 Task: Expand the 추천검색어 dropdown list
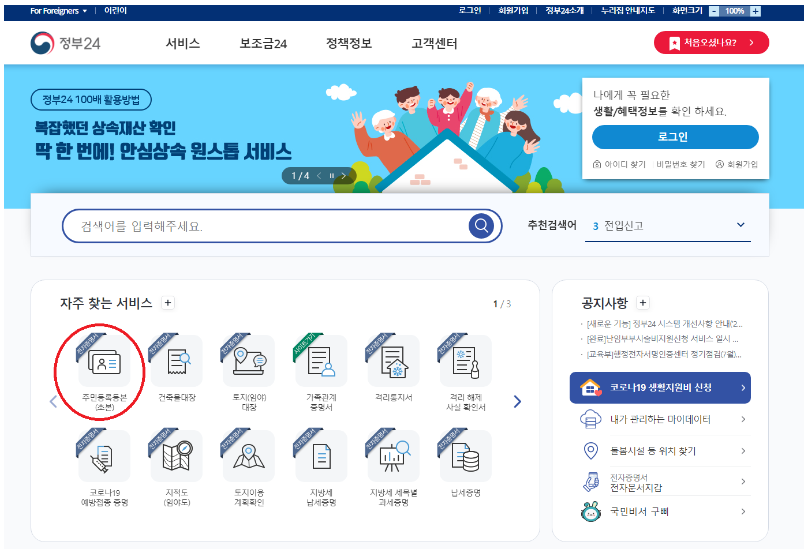[x=741, y=225]
